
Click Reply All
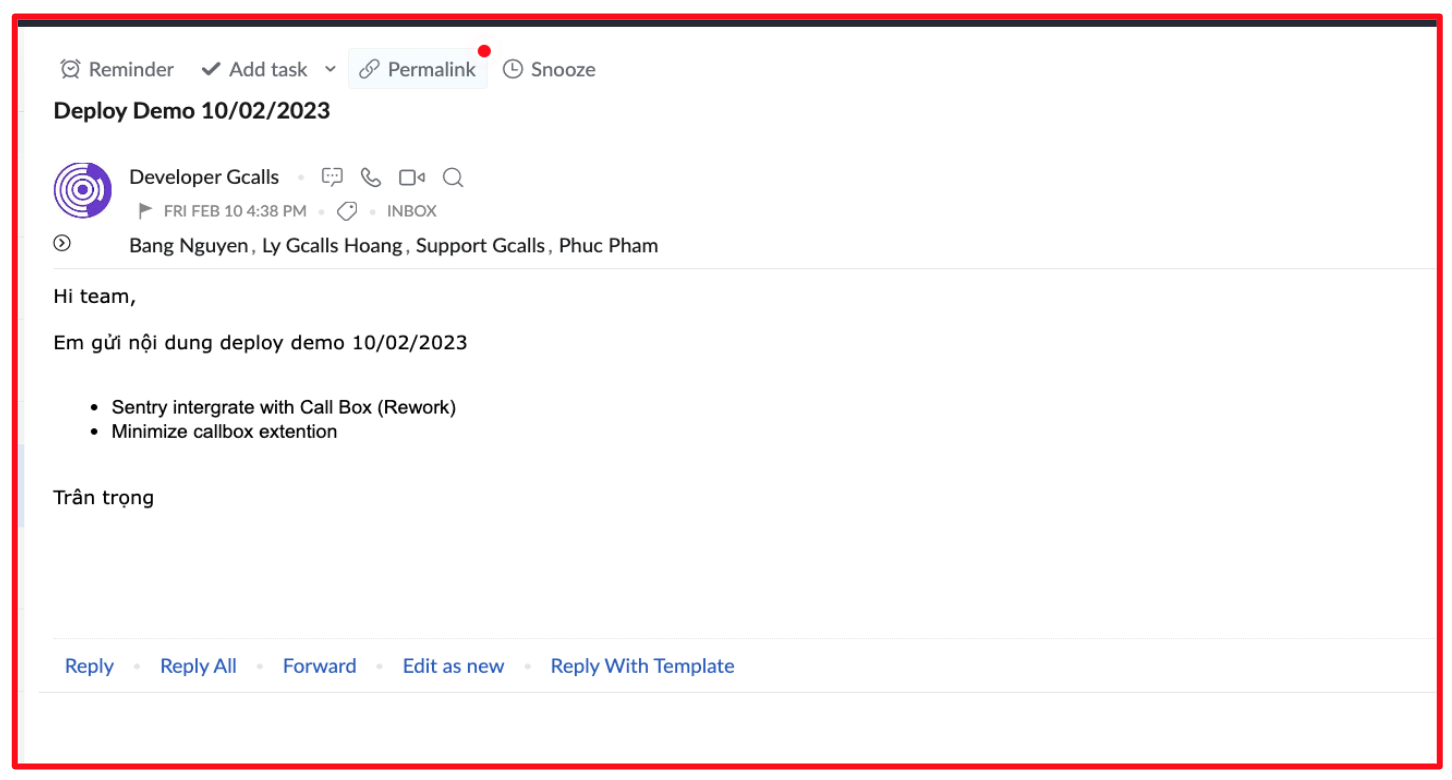(x=198, y=666)
